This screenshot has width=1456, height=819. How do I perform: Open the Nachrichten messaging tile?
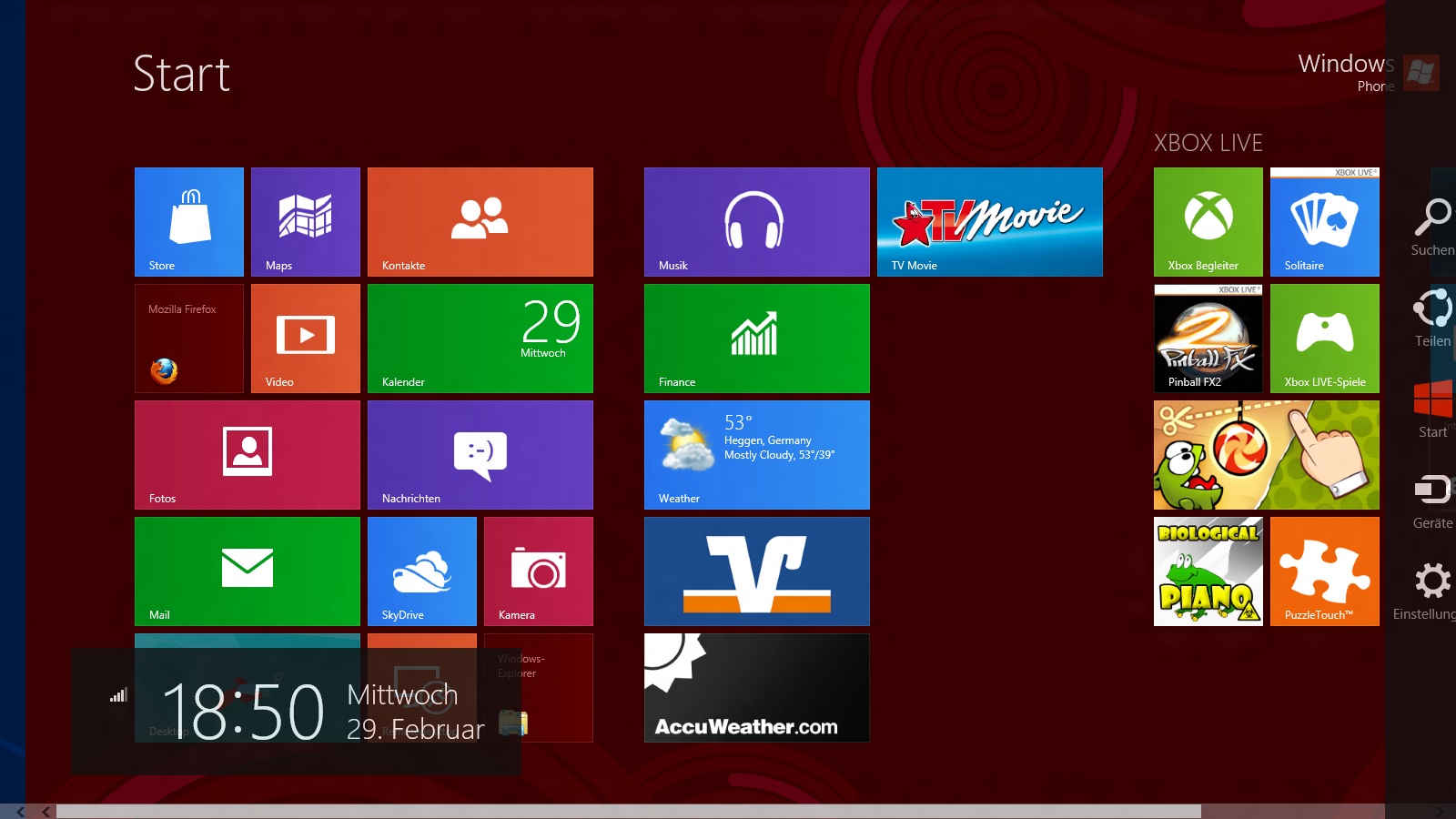[x=480, y=455]
